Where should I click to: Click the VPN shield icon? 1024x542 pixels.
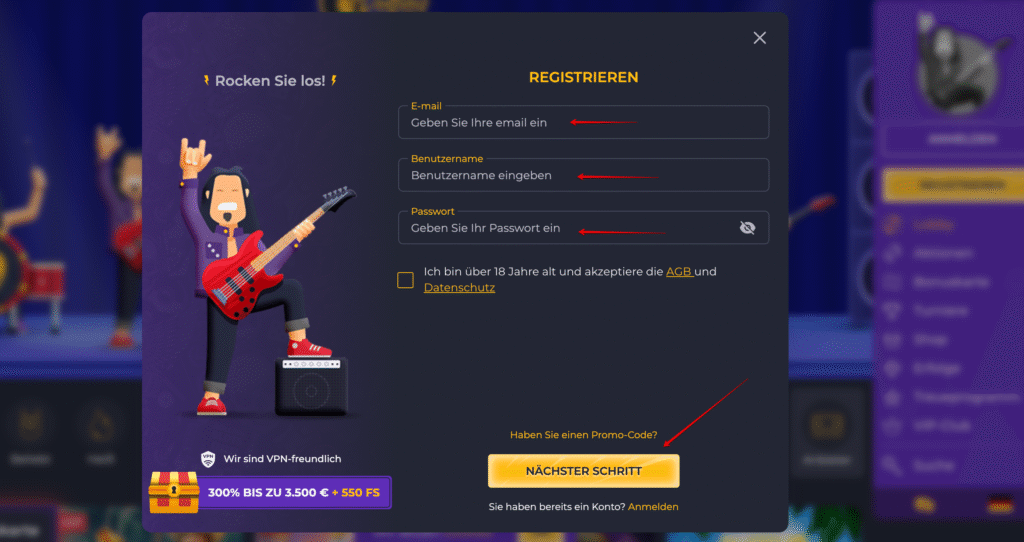tap(208, 459)
